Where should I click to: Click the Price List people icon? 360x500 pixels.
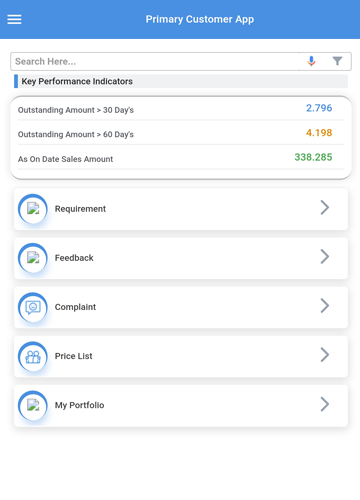(33, 356)
